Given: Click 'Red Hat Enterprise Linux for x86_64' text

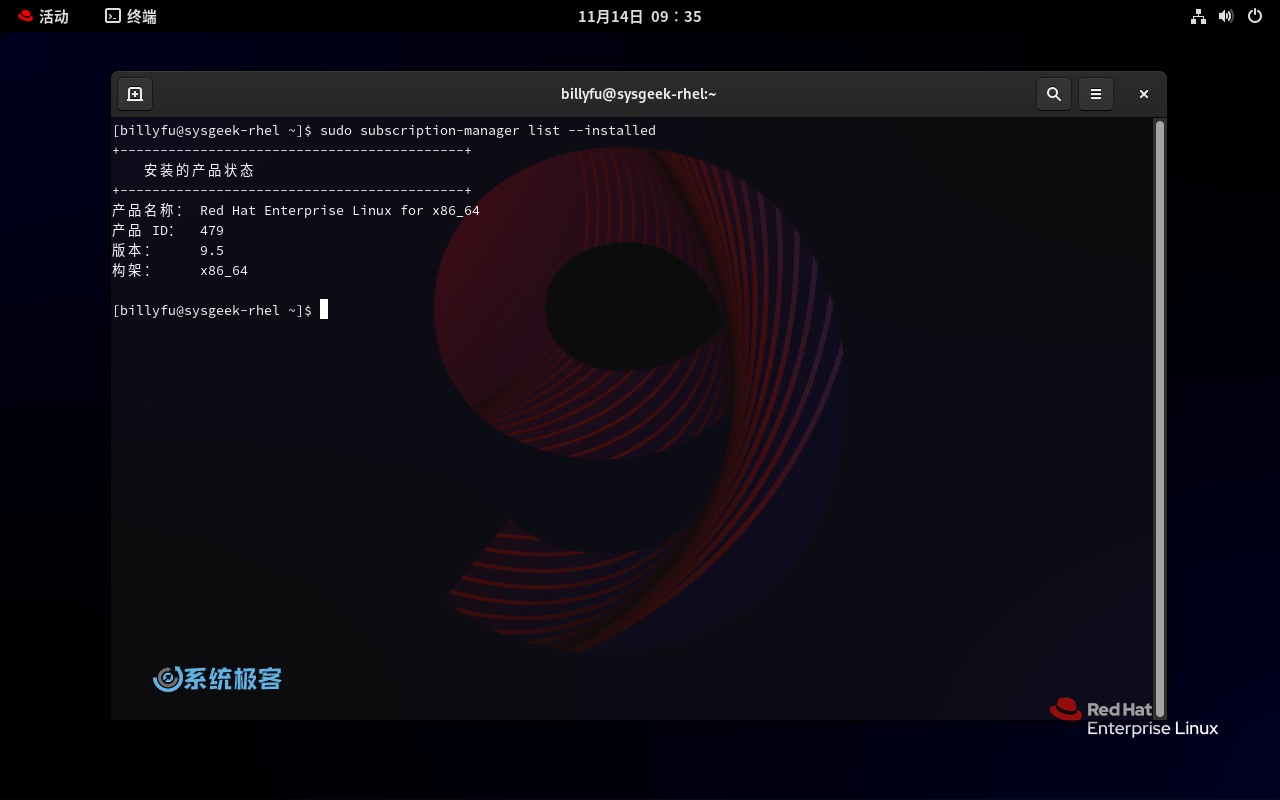Looking at the screenshot, I should pos(340,210).
